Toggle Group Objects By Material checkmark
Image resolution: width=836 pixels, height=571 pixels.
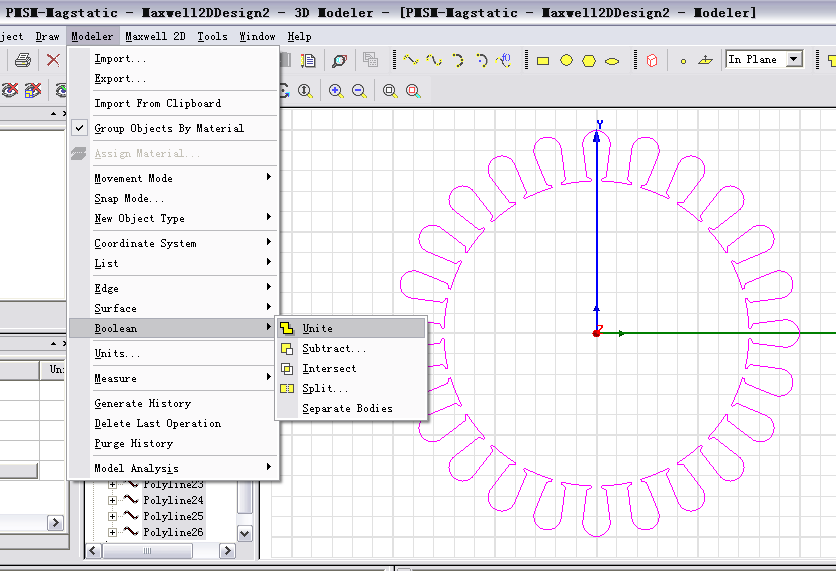[79, 128]
